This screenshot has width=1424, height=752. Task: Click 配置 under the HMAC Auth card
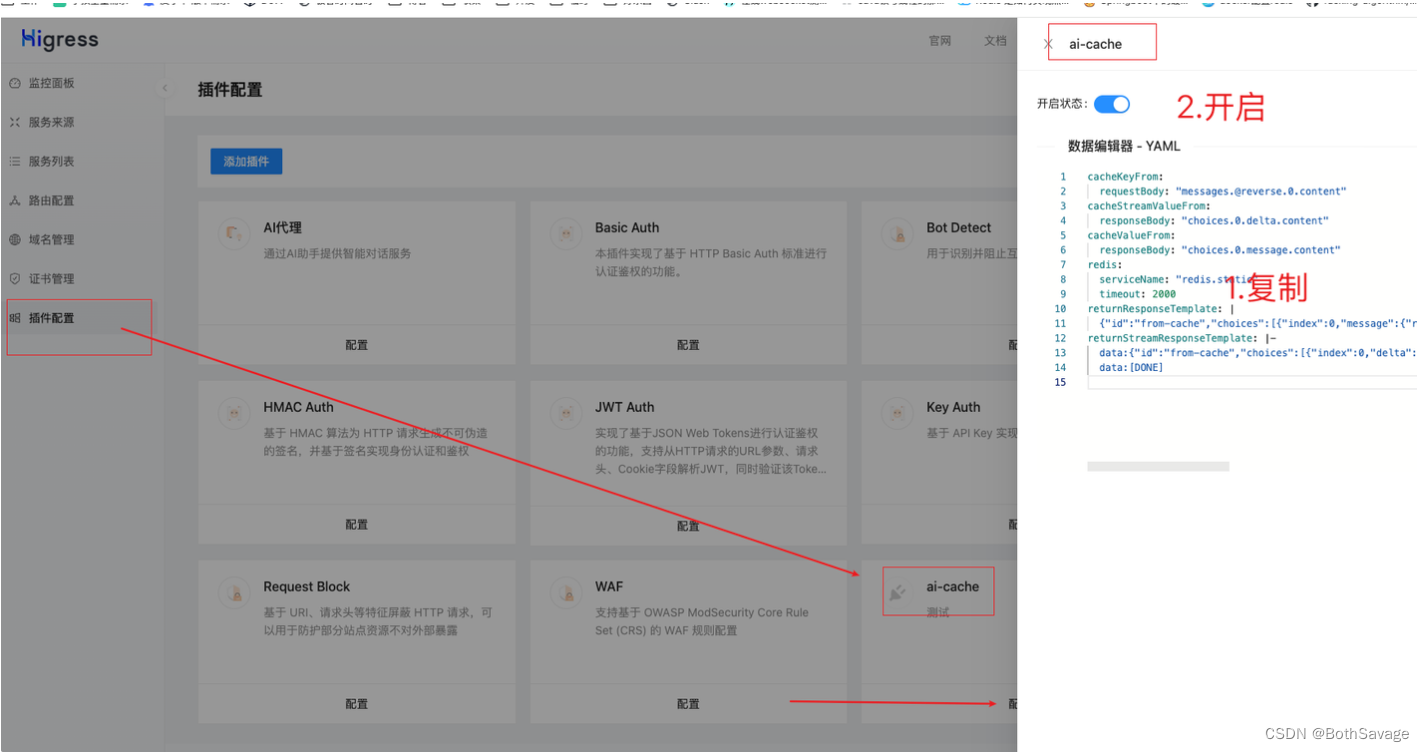pos(357,524)
